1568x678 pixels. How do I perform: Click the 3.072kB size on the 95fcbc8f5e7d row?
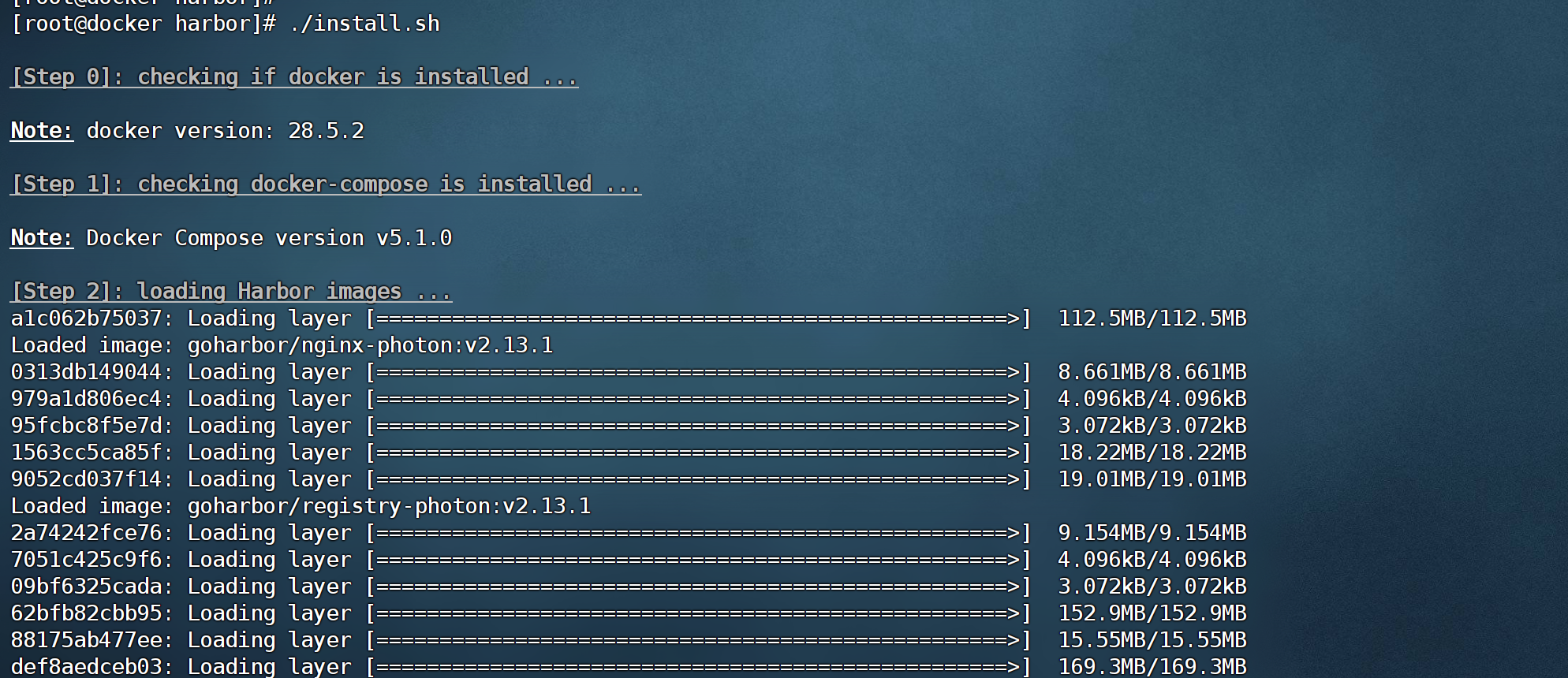(1152, 426)
